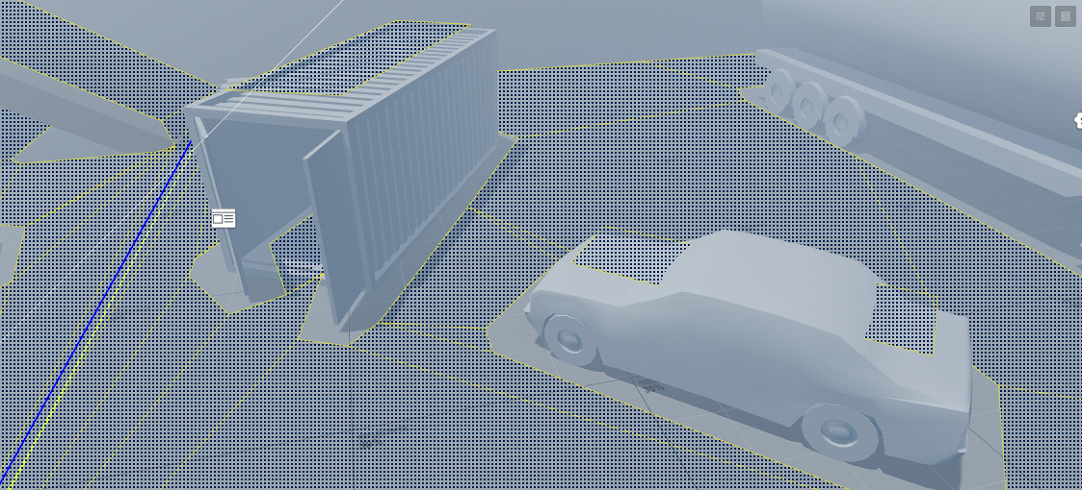1082x490 pixels.
Task: Click the grid layout view icon
Action: tap(1066, 16)
